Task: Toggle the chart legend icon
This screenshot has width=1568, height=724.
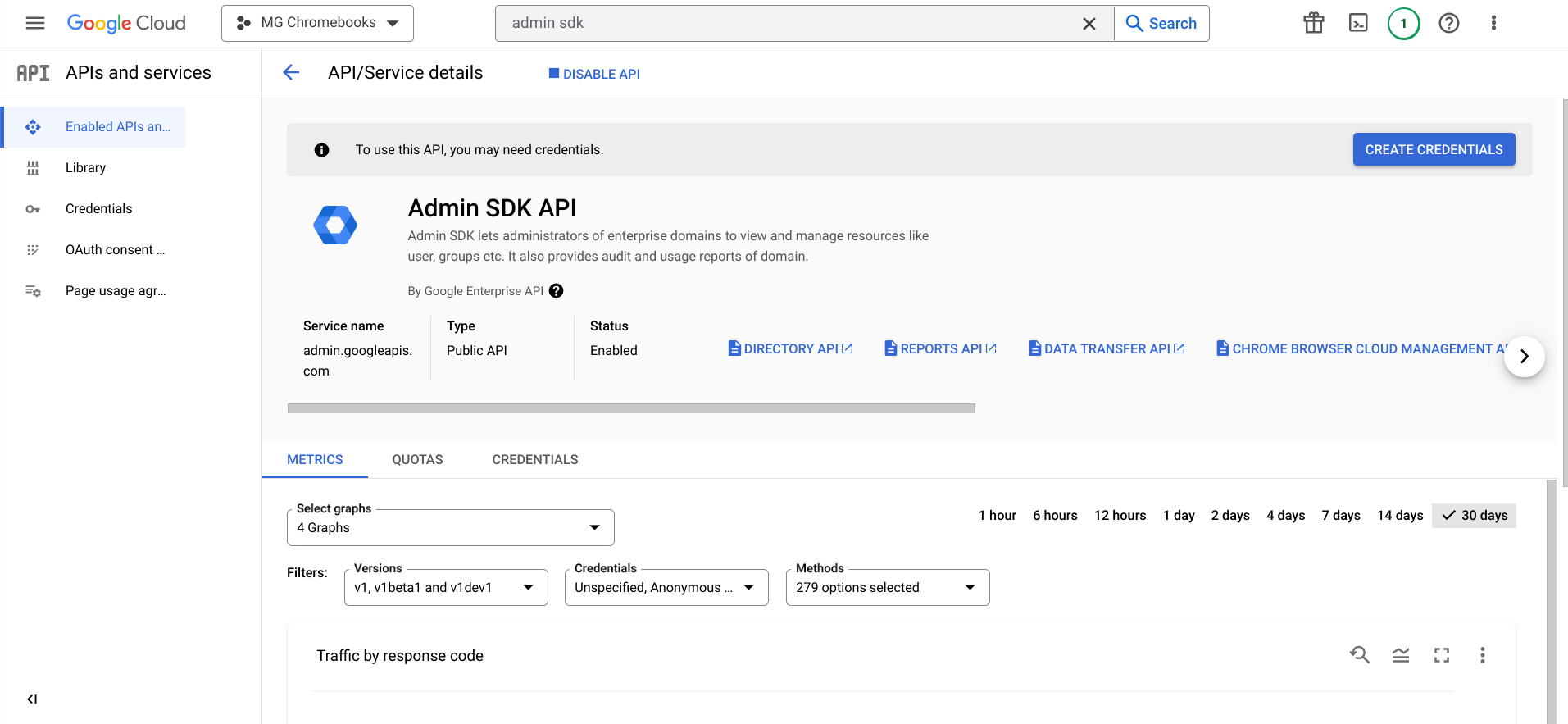Action: click(1401, 655)
